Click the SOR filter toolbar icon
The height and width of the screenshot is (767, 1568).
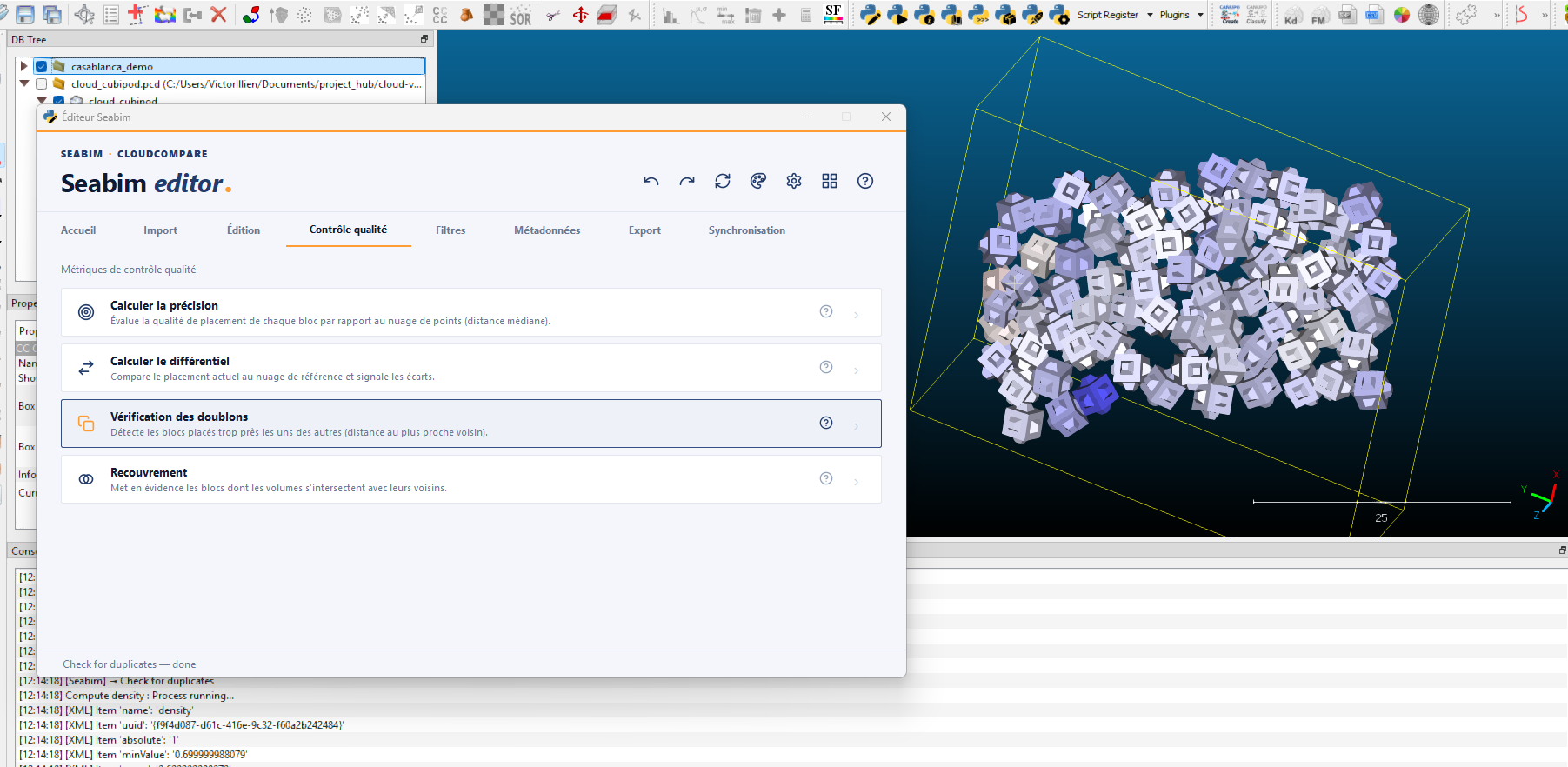click(x=520, y=15)
